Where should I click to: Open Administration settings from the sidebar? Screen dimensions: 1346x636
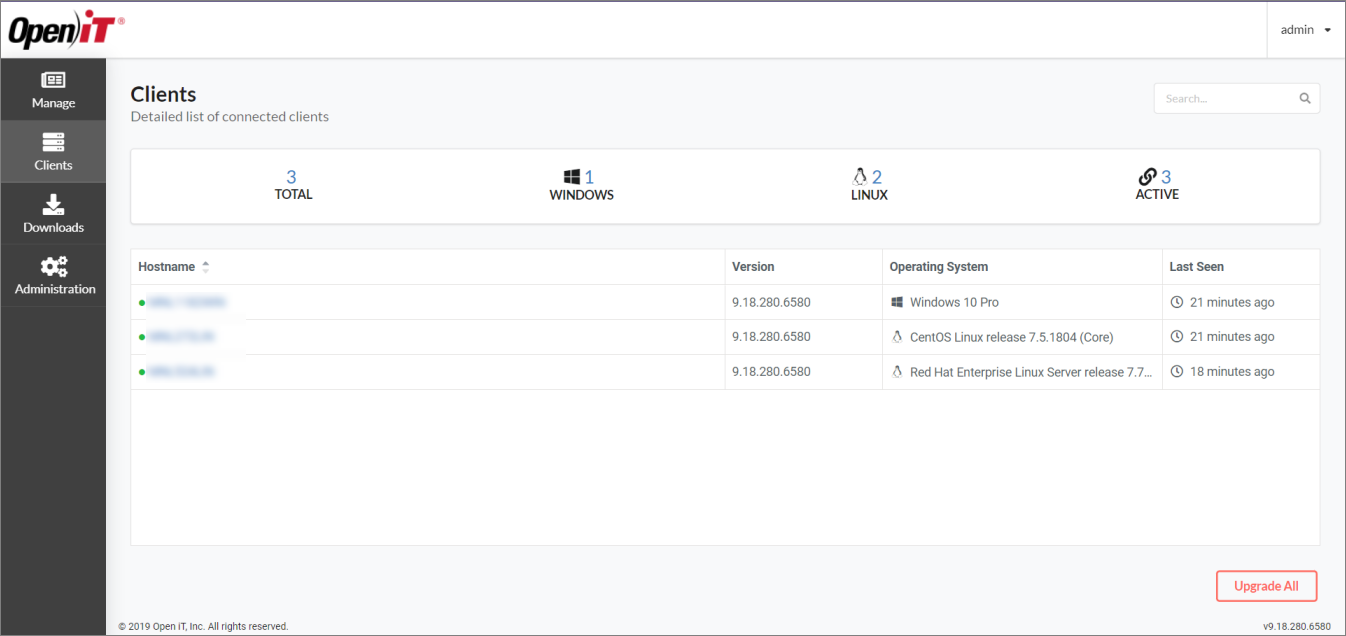(x=53, y=275)
